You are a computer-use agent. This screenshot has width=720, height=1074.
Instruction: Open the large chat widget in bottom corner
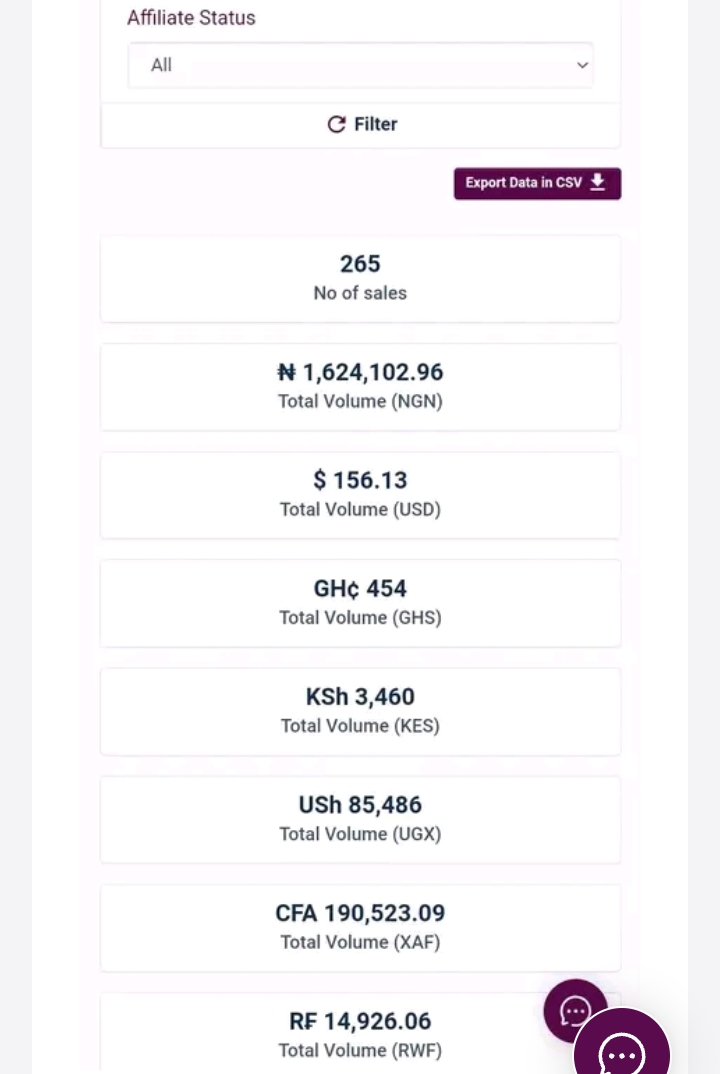(623, 1052)
